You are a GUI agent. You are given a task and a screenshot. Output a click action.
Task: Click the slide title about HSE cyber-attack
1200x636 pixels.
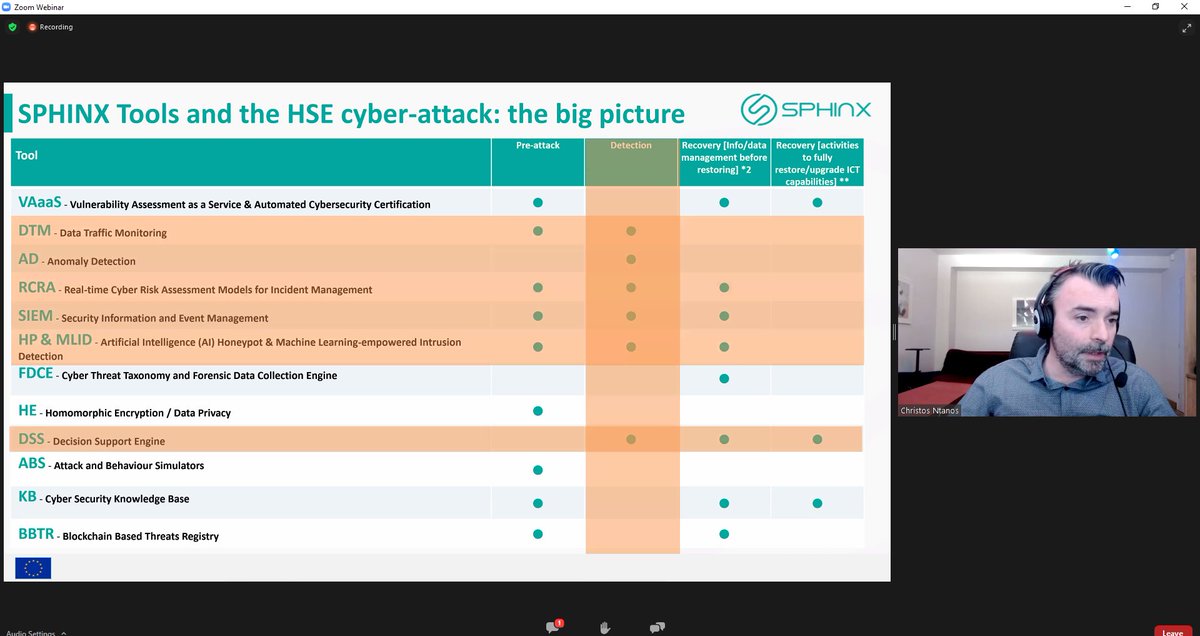click(x=351, y=113)
